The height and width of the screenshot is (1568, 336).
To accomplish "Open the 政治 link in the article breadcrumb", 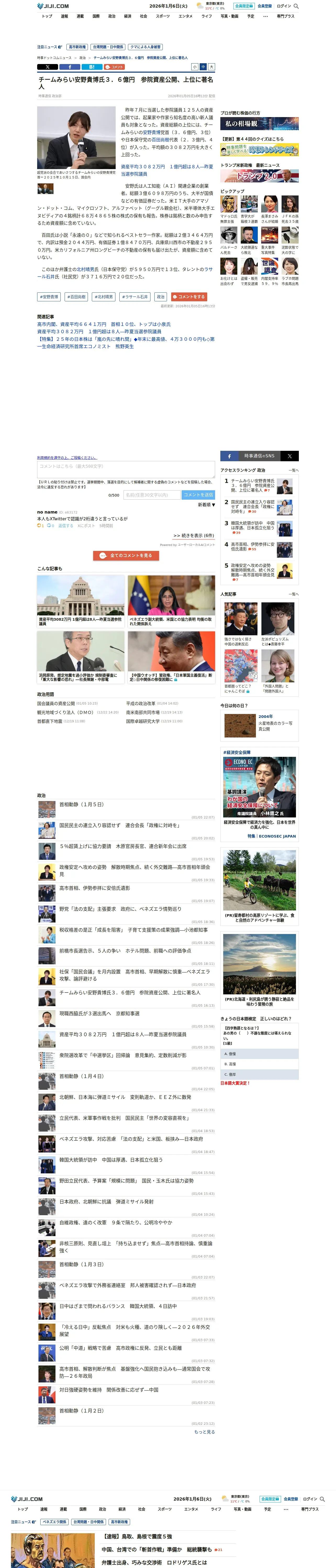I will [x=82, y=58].
